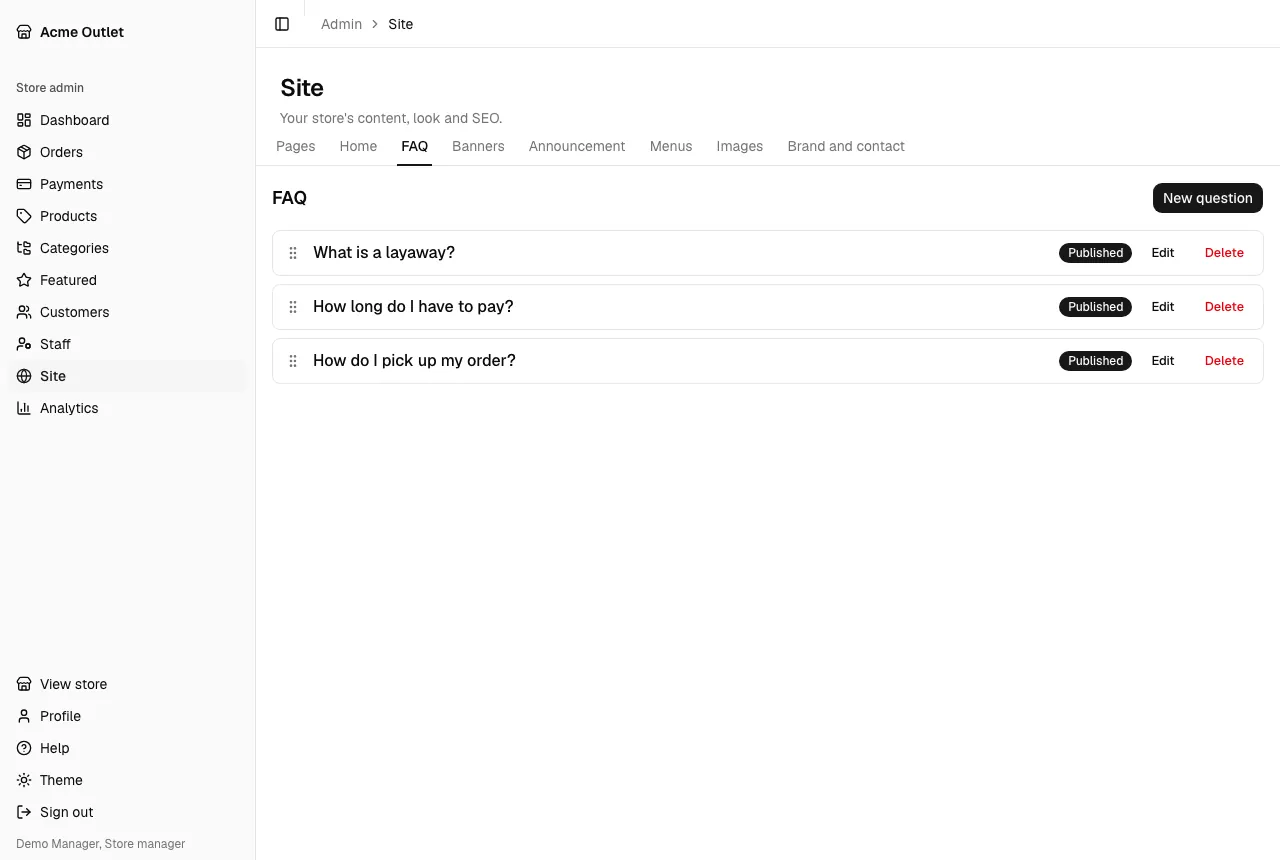Screen dimensions: 1280x860
Task: Click the Customers people icon
Action: coord(24,312)
